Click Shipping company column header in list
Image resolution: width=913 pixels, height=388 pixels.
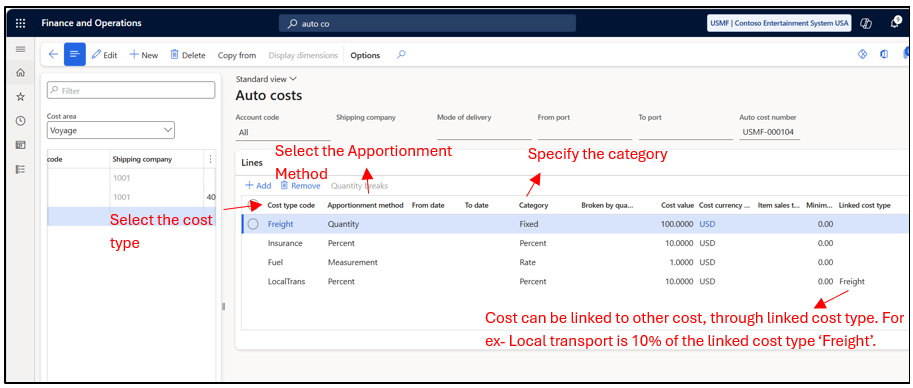(142, 159)
